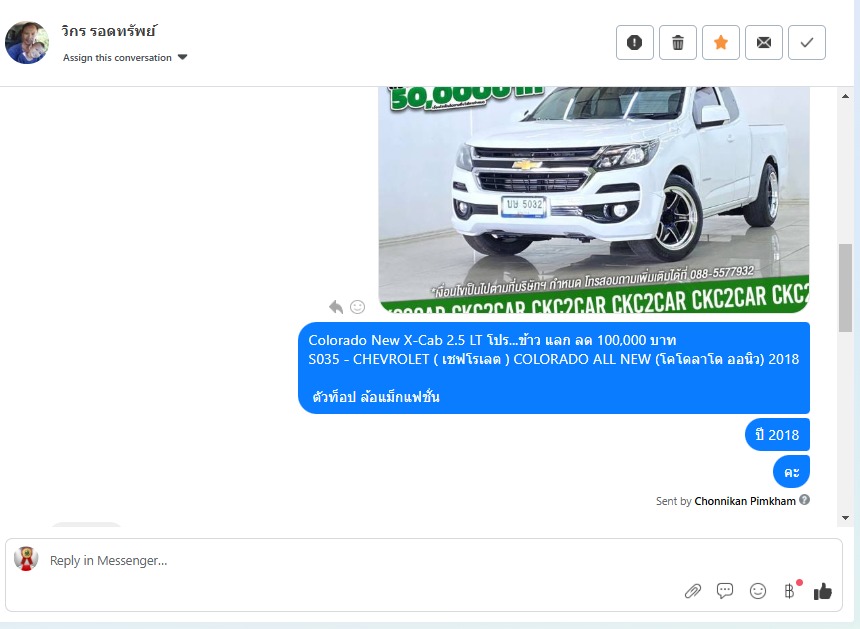The height and width of the screenshot is (629, 860).
Task: Open saved replies speech bubble icon
Action: point(725,591)
